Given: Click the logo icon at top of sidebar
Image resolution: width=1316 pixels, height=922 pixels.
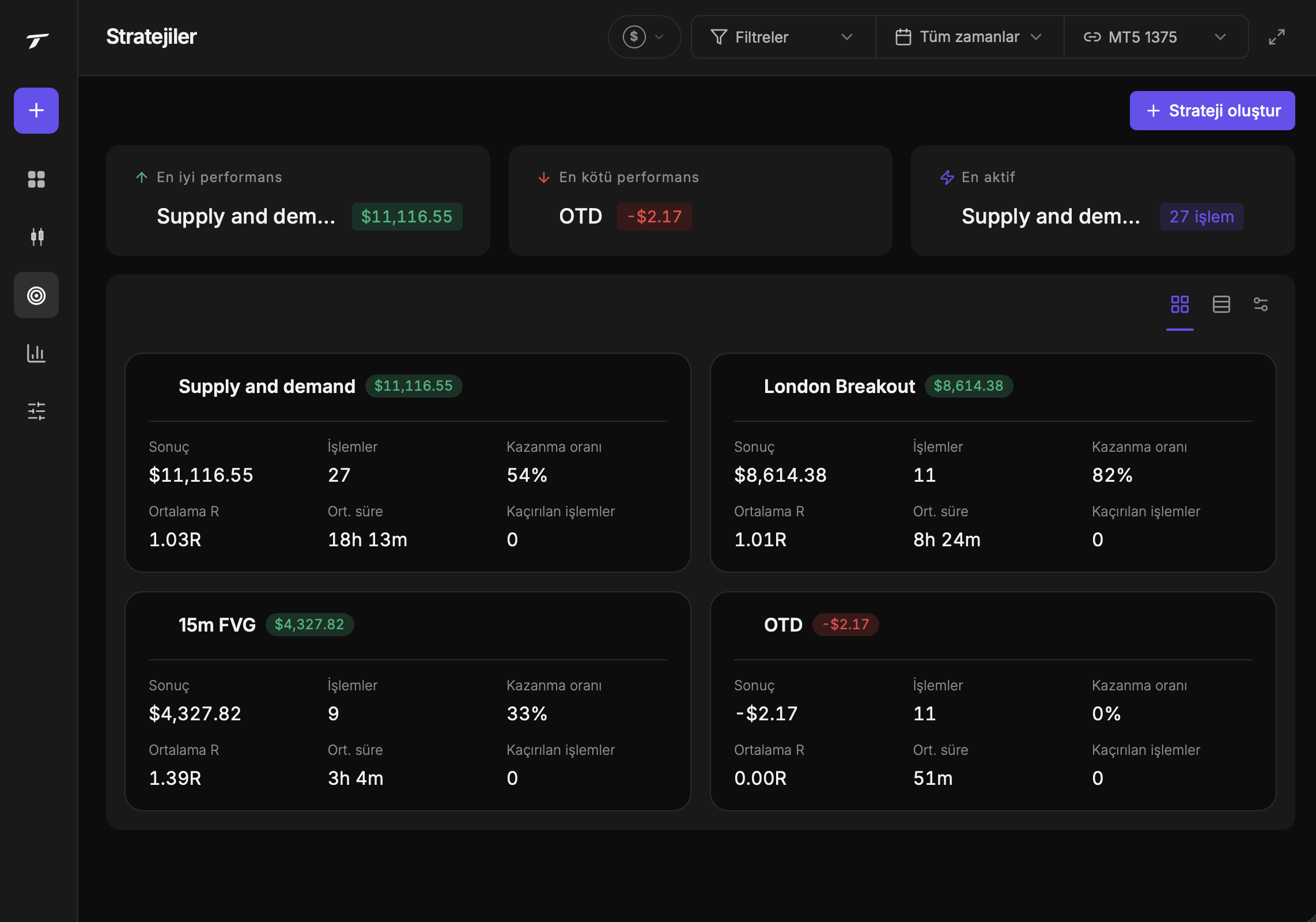Looking at the screenshot, I should (37, 40).
